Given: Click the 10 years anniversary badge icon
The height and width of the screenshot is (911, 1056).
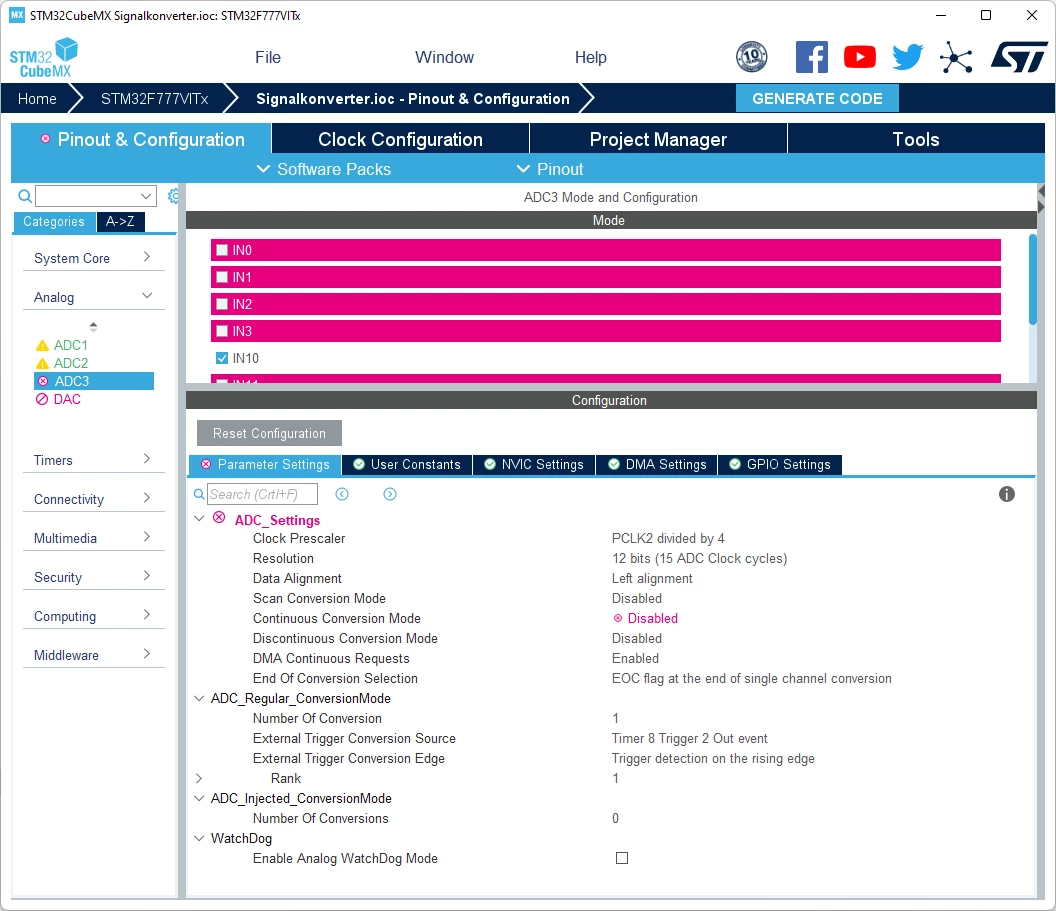Looking at the screenshot, I should tap(752, 57).
